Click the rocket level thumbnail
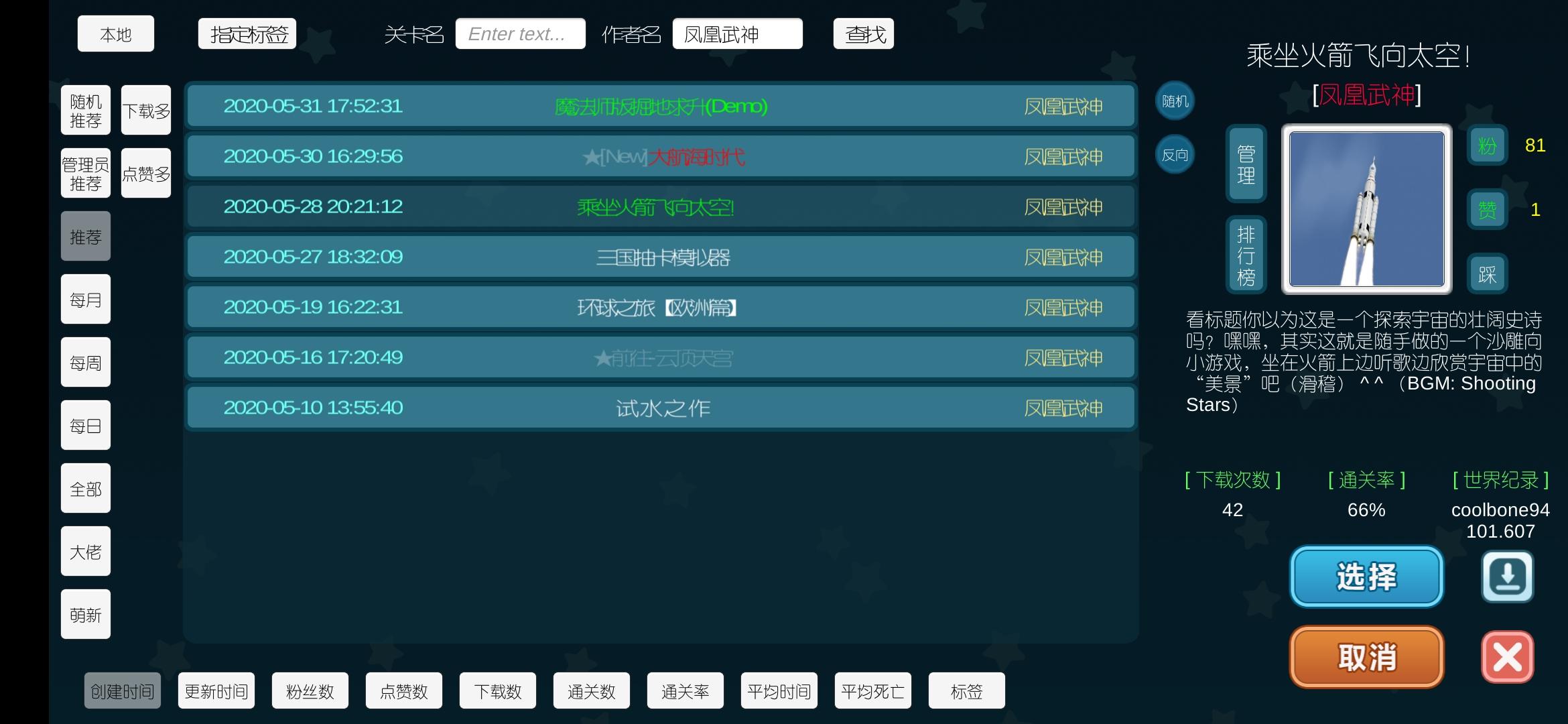The height and width of the screenshot is (724, 1568). tap(1366, 209)
